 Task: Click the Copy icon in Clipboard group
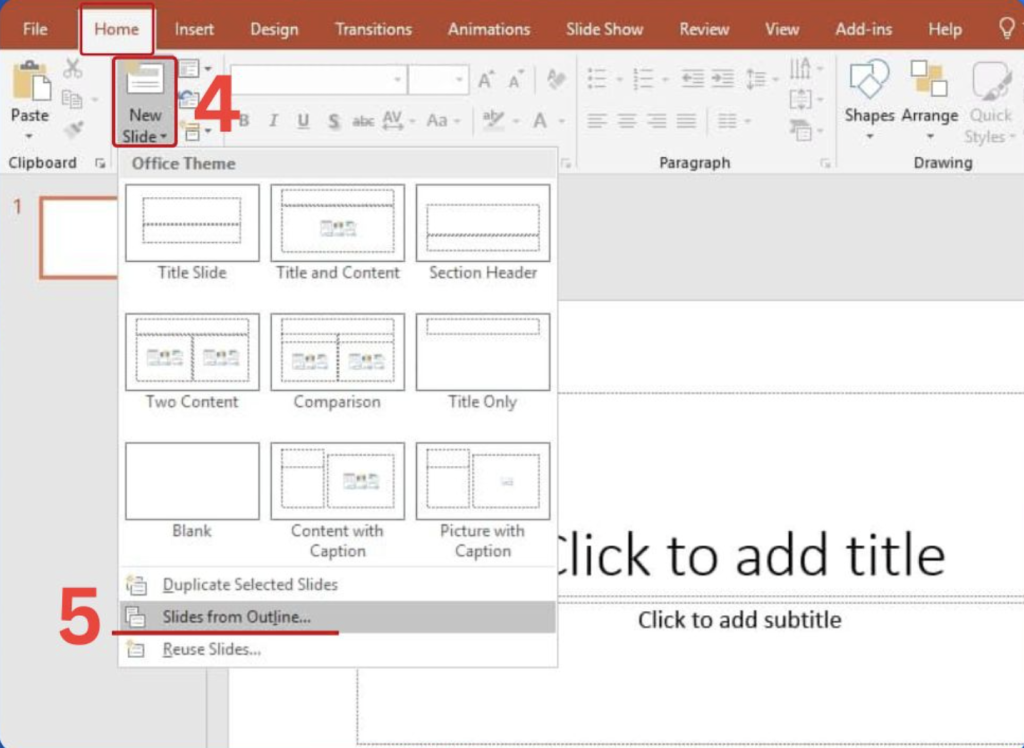(73, 99)
